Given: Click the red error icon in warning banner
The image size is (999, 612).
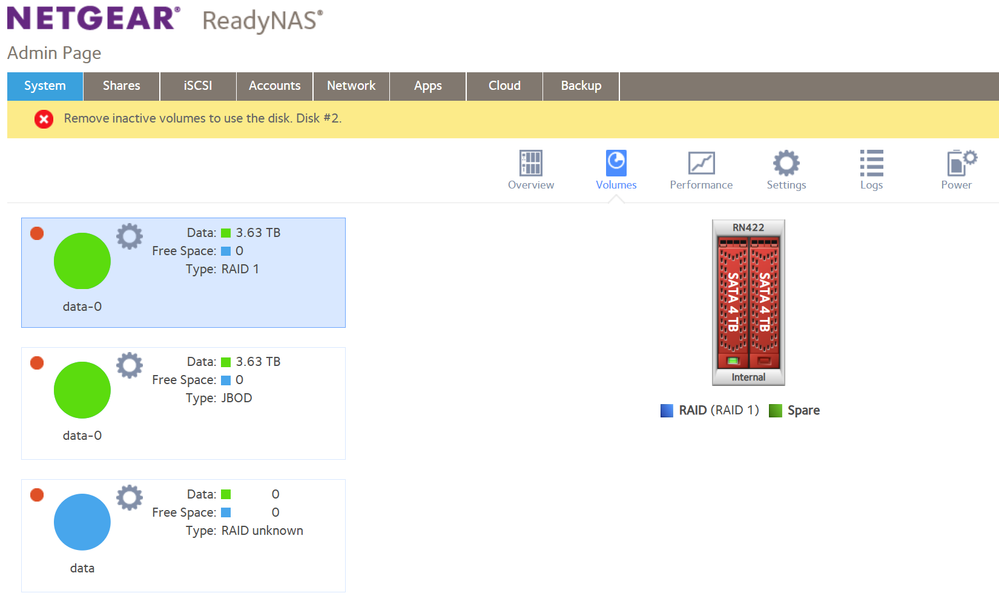Looking at the screenshot, I should [44, 119].
